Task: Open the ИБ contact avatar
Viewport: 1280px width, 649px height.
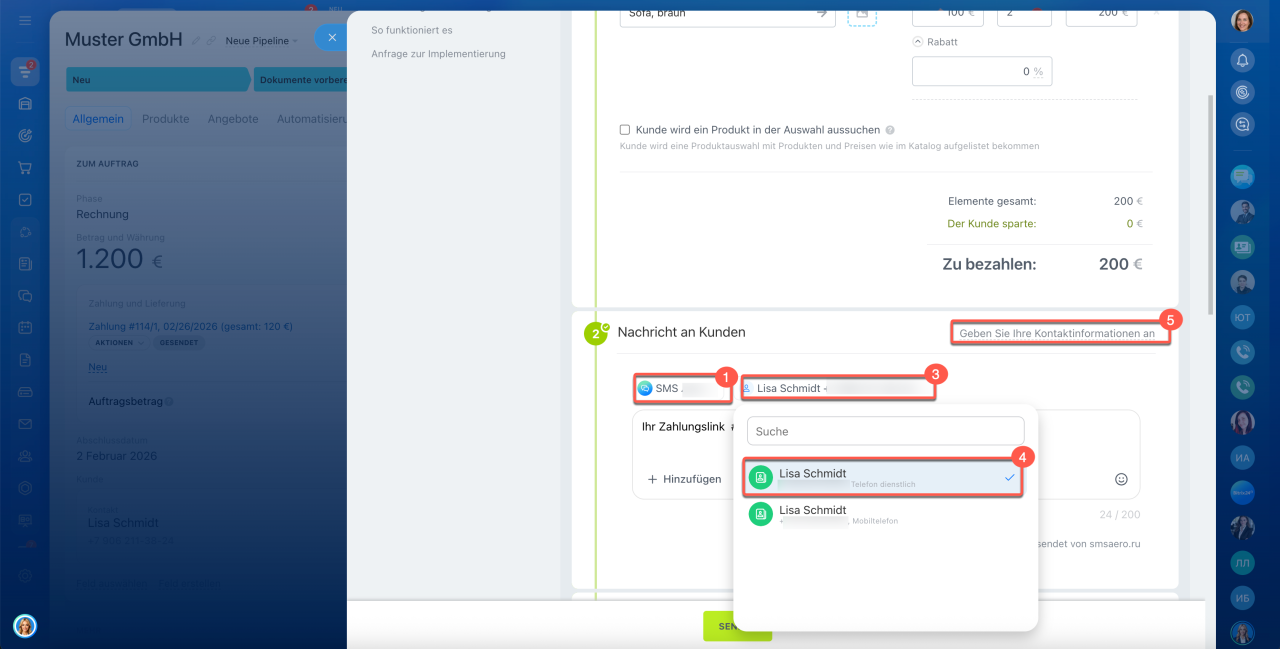Action: [x=1243, y=597]
